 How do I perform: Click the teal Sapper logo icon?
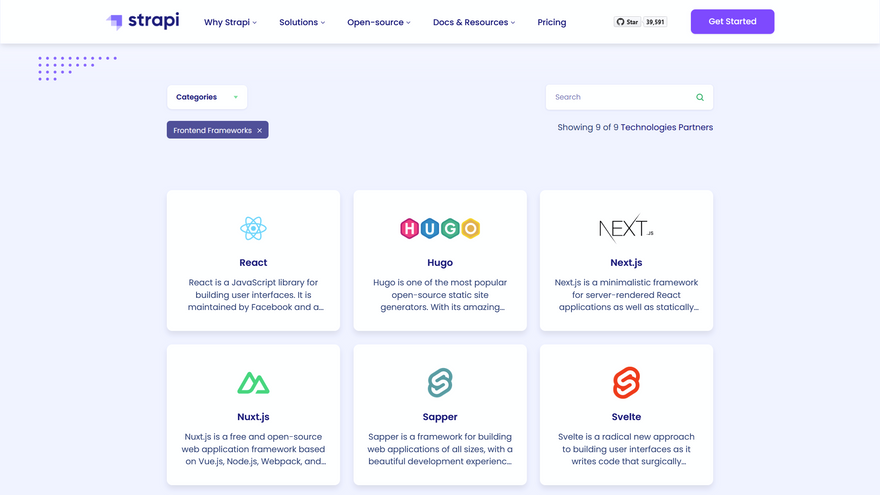pyautogui.click(x=440, y=382)
